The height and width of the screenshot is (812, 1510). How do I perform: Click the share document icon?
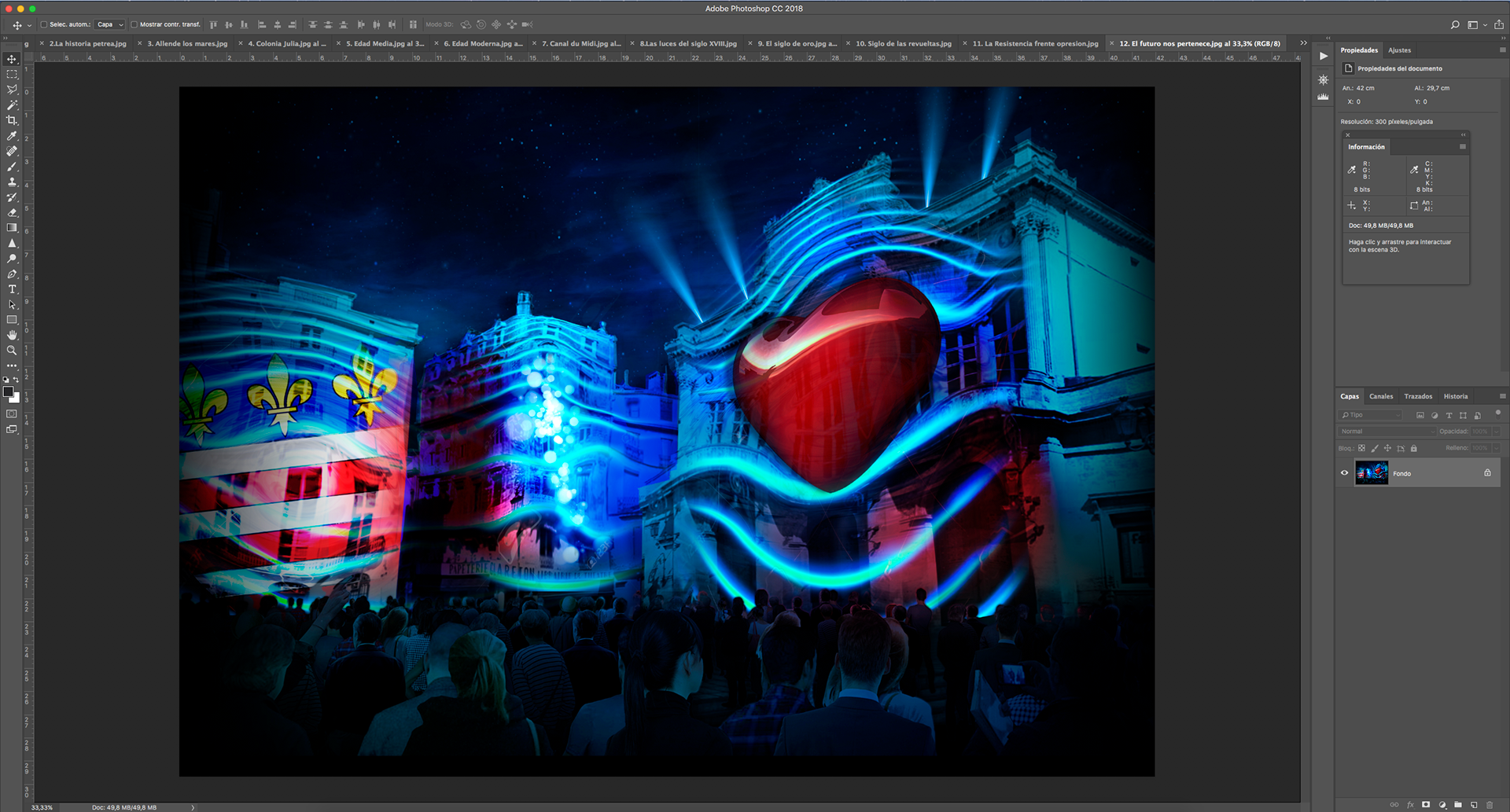click(1499, 24)
